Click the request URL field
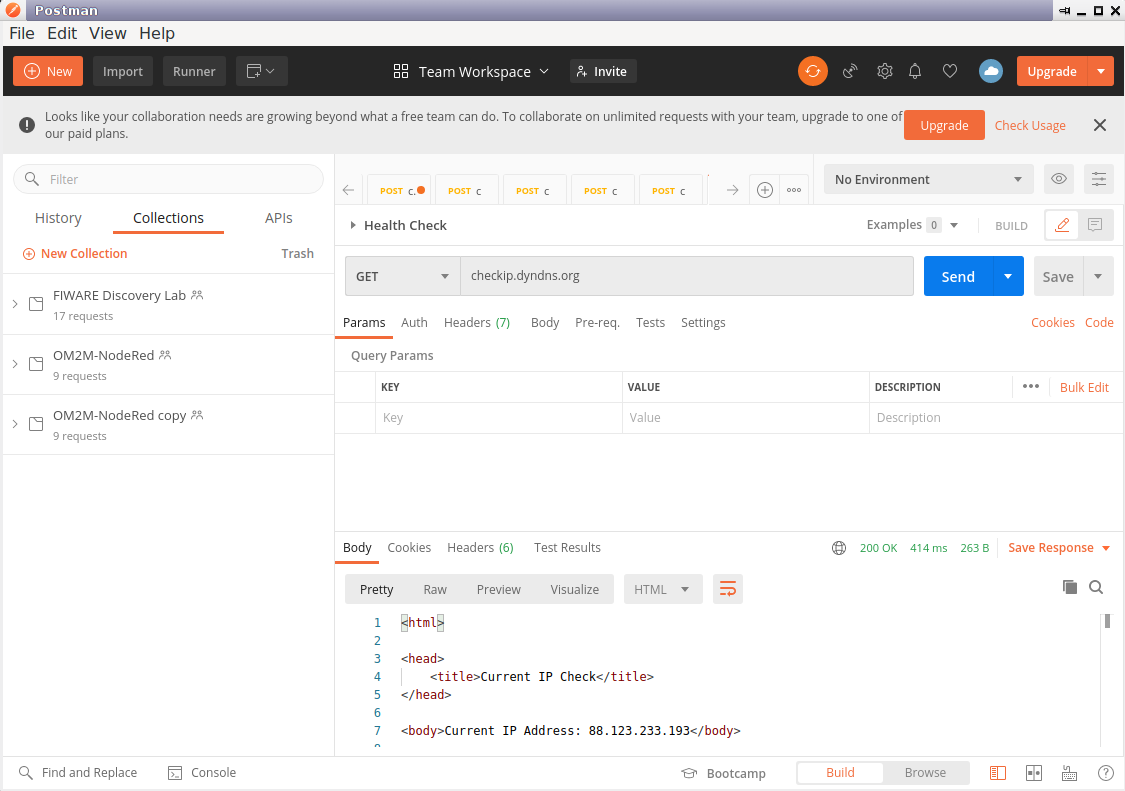1125x791 pixels. pos(687,276)
